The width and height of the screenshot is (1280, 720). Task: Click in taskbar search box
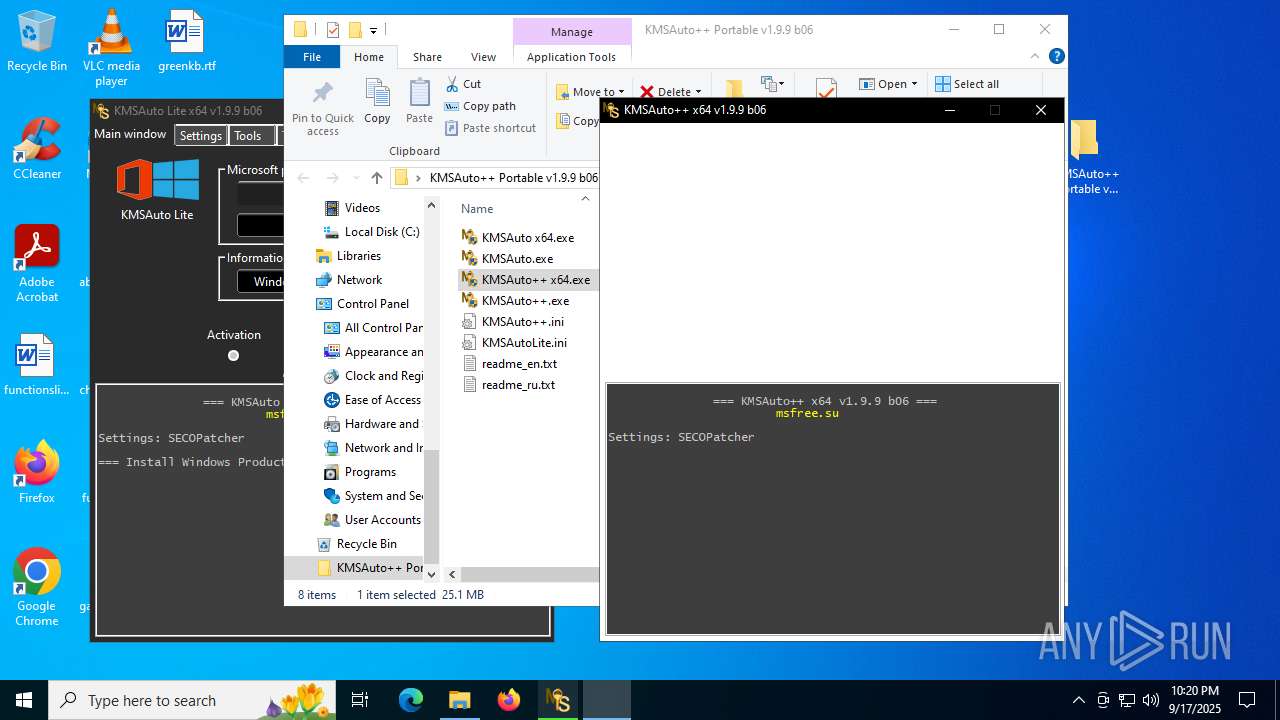[193, 700]
